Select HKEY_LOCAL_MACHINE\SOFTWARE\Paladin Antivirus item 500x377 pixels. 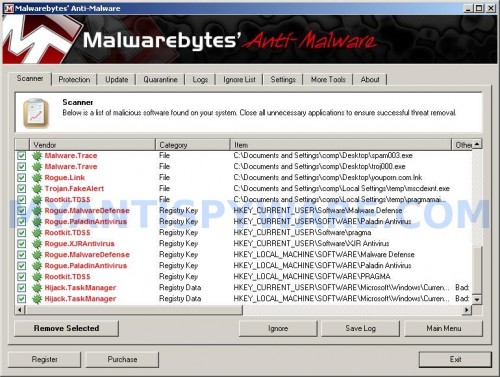click(322, 266)
